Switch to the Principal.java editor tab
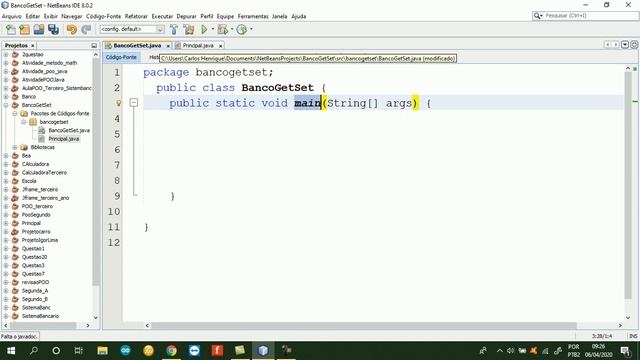The width and height of the screenshot is (640, 360). (x=198, y=46)
